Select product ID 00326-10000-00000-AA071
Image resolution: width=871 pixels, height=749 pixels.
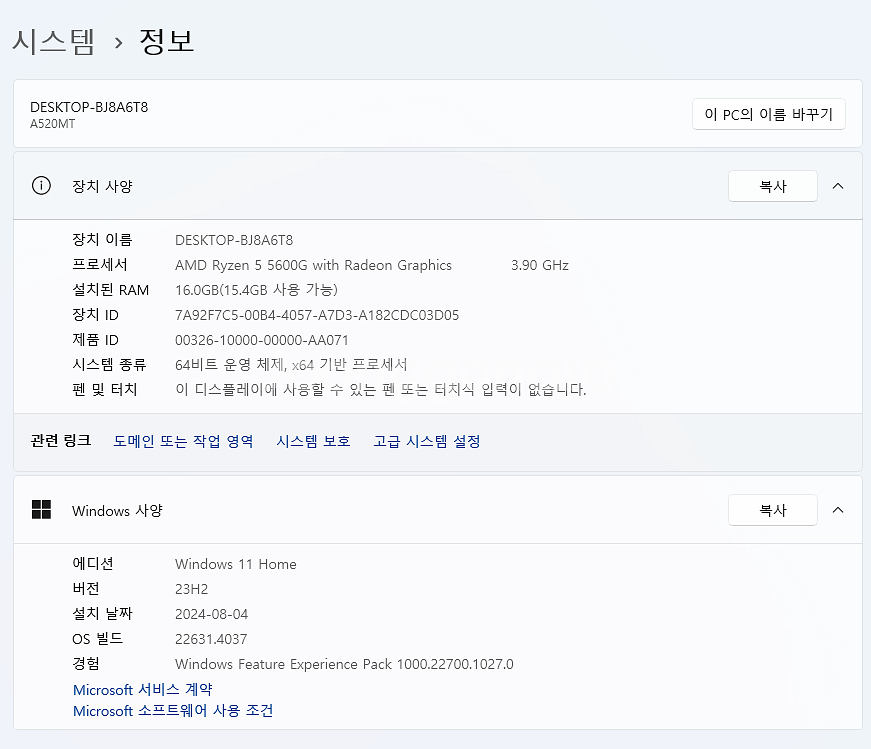[x=262, y=340]
